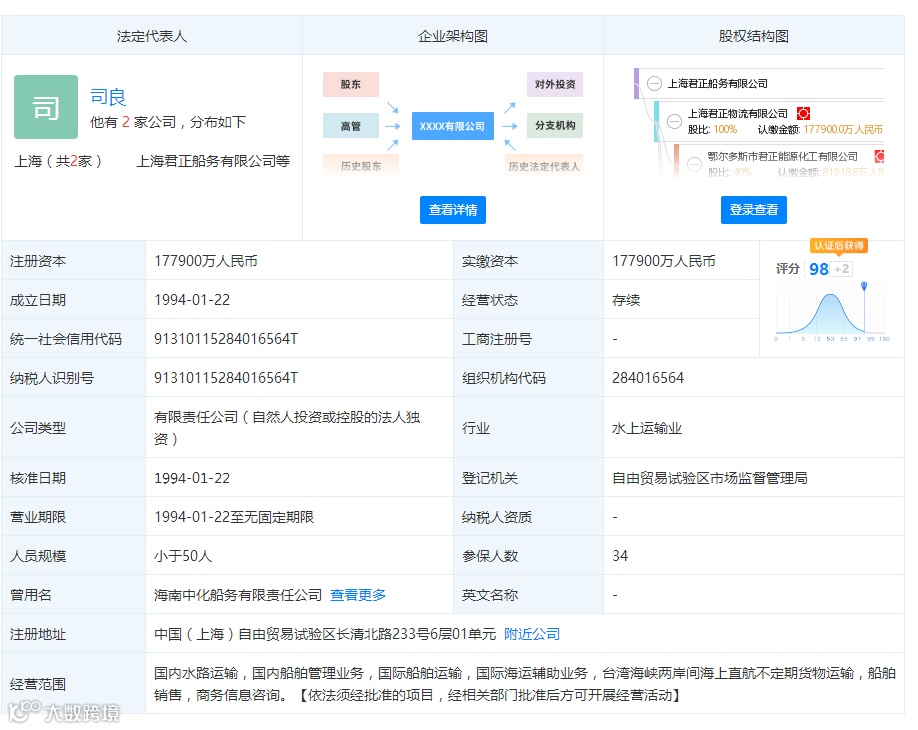Select the 小于50人 staff size value
This screenshot has height=730, width=918.
(x=183, y=556)
